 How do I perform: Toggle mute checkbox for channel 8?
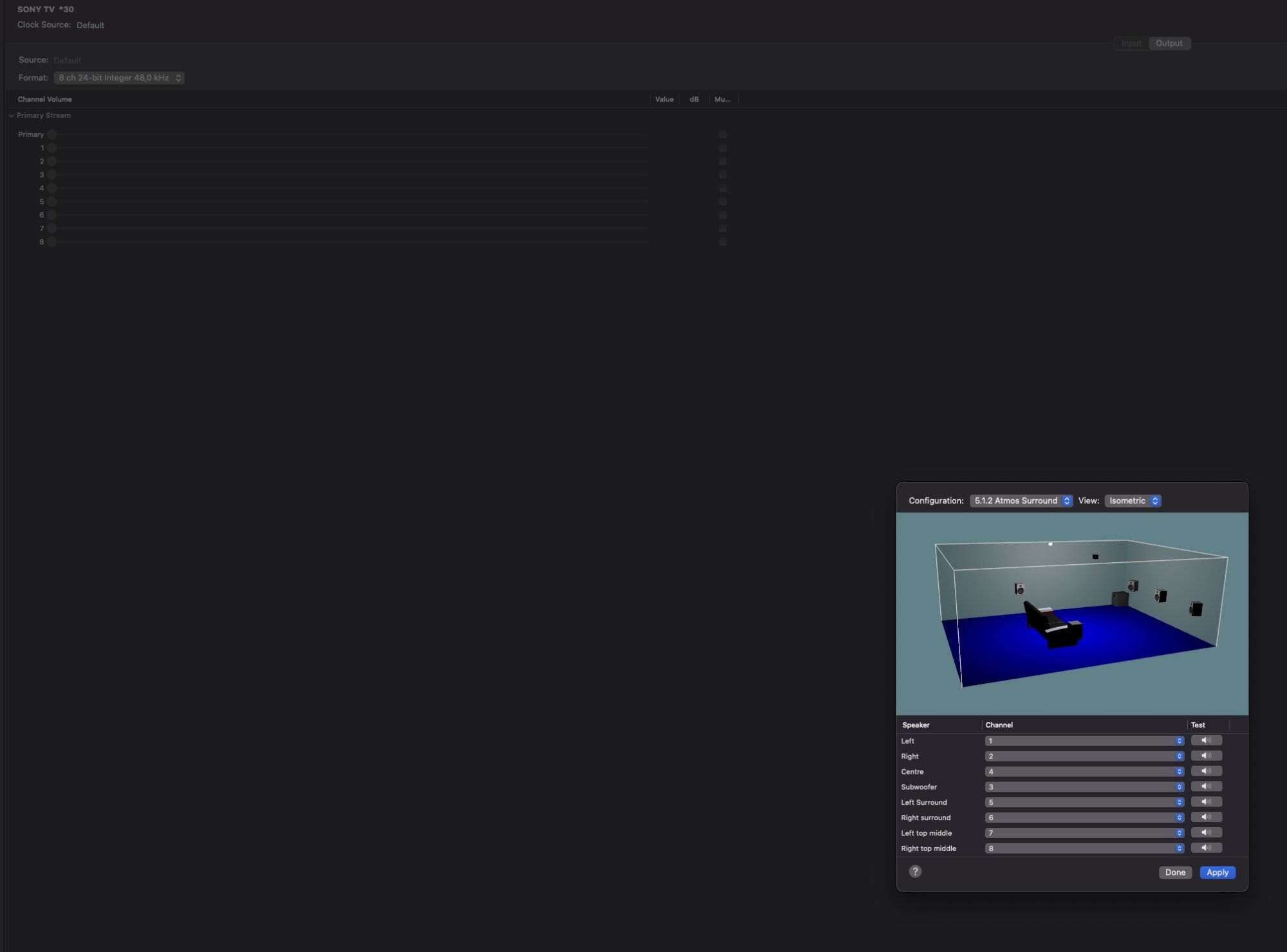[723, 242]
